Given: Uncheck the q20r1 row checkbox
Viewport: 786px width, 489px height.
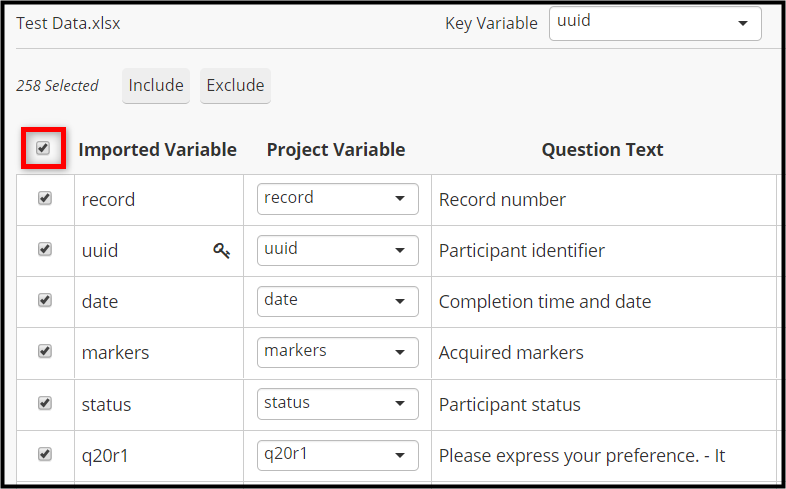Looking at the screenshot, I should click(x=45, y=454).
